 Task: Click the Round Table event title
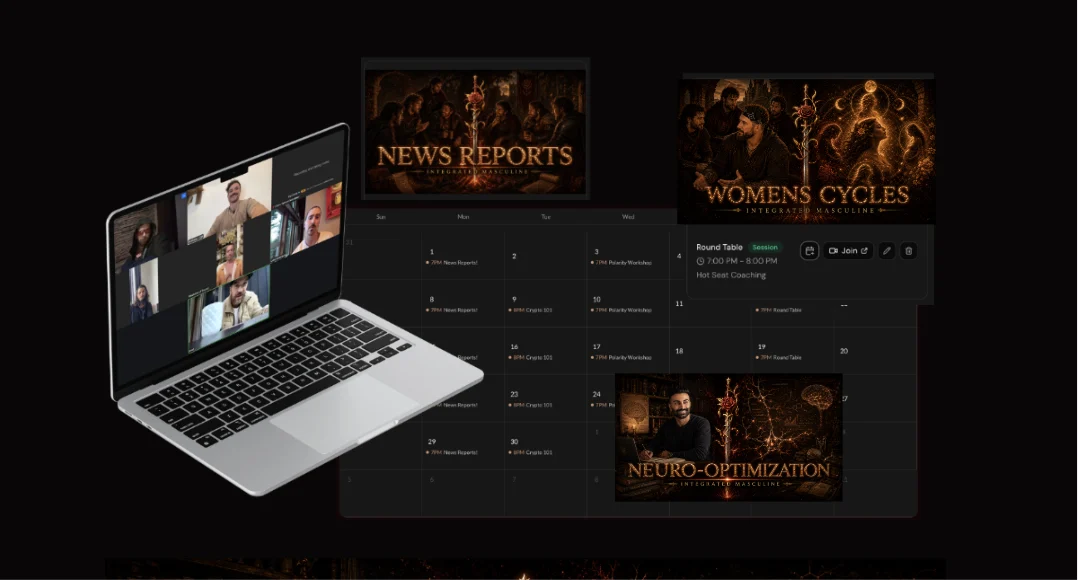tap(719, 247)
